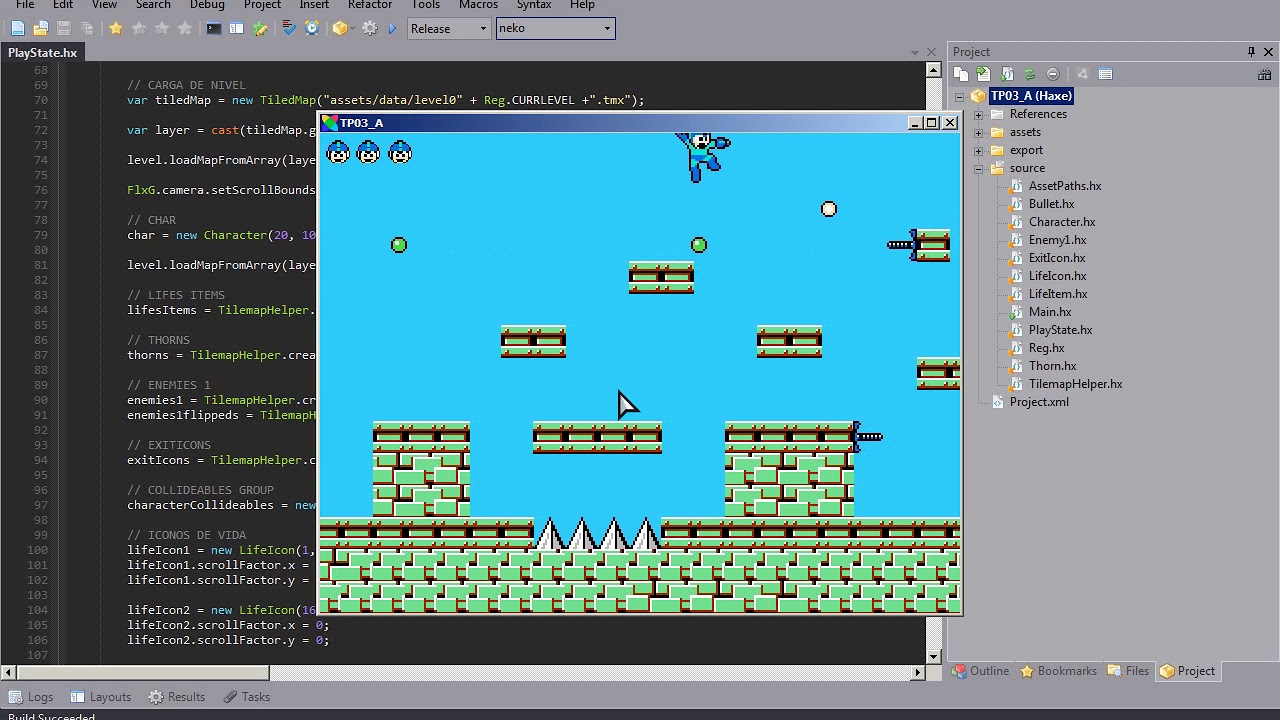Image resolution: width=1280 pixels, height=720 pixels.
Task: Click the grey minus circle Project icon
Action: click(1053, 74)
